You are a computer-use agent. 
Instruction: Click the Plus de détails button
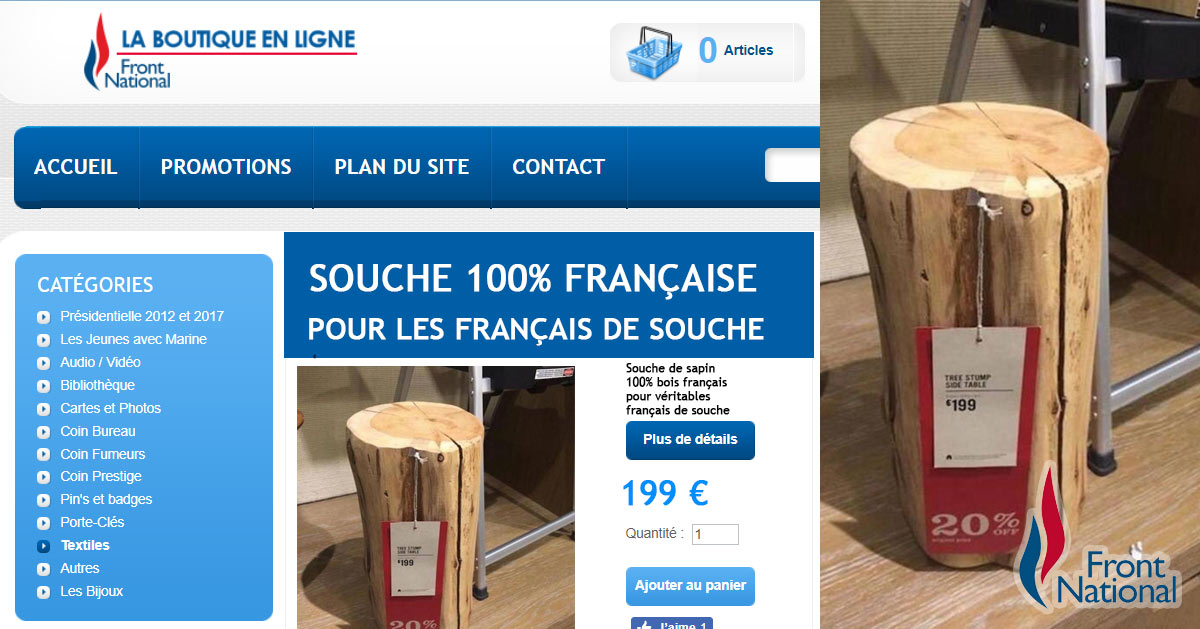coord(690,440)
